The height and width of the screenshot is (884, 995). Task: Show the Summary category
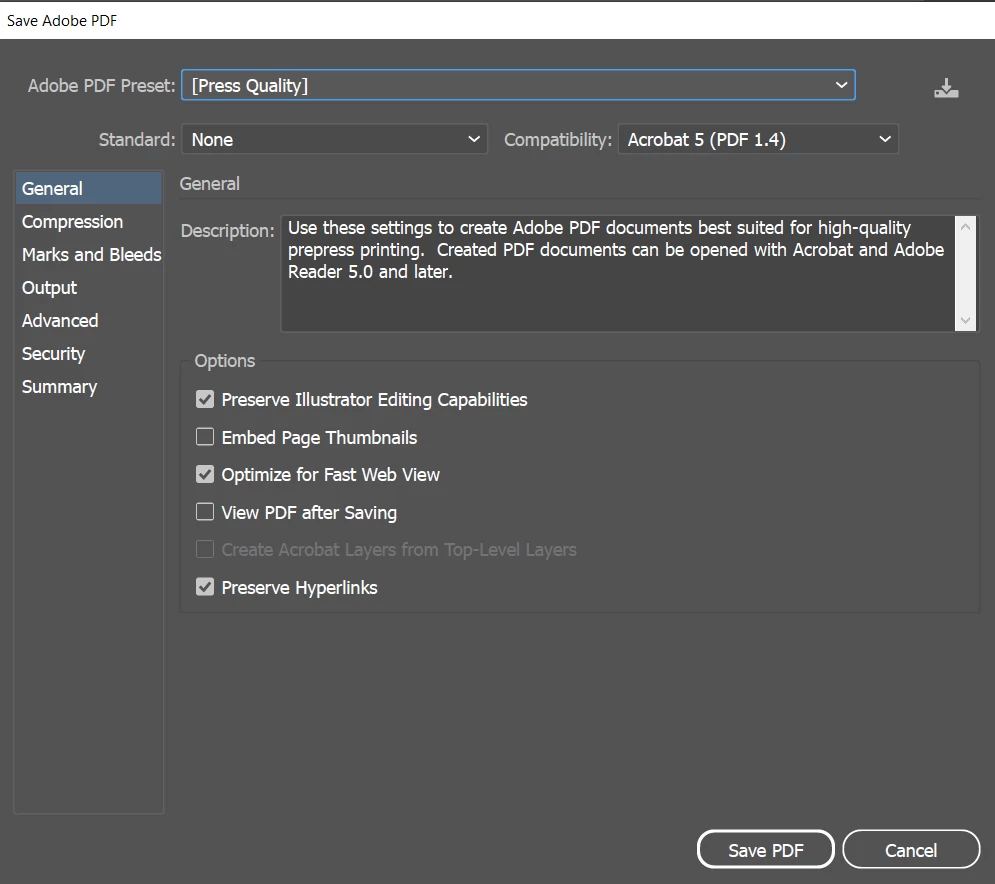pos(89,386)
